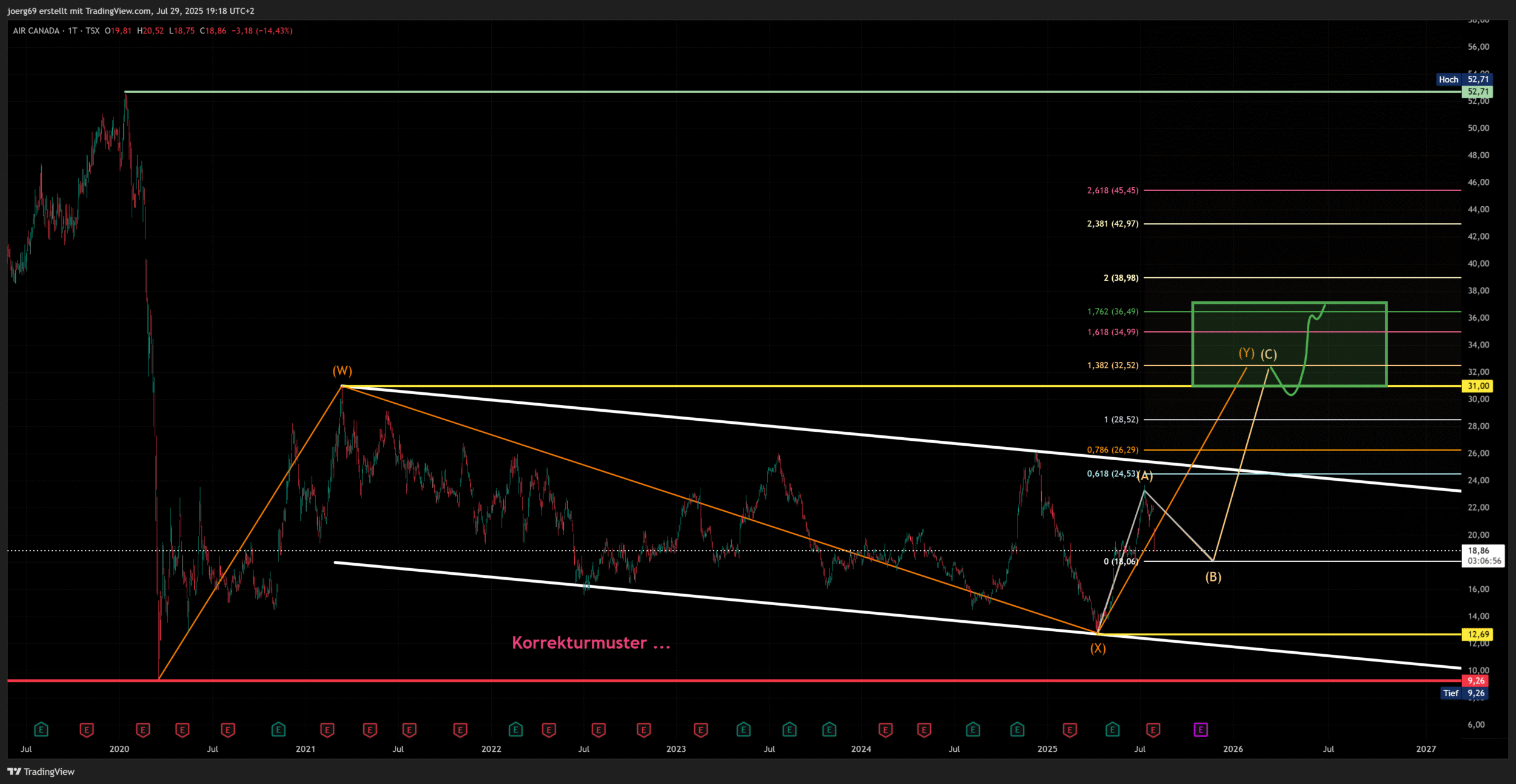Click the purple upcoming earnings E marker

[x=1201, y=730]
